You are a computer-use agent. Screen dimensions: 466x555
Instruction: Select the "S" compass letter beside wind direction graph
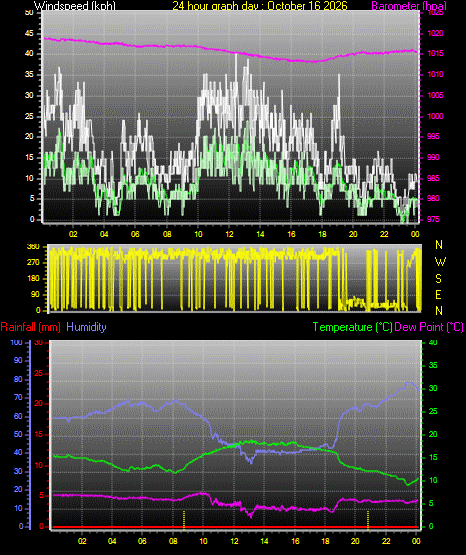(438, 279)
